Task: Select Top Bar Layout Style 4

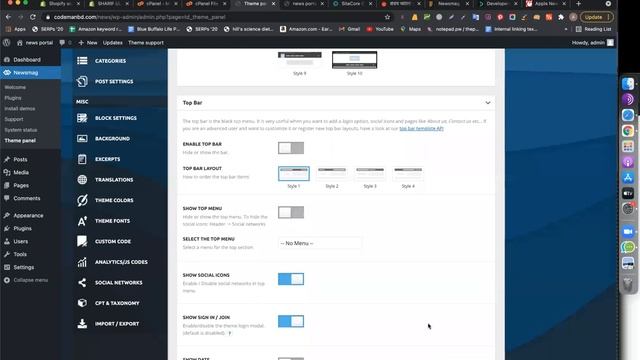Action: pos(408,173)
